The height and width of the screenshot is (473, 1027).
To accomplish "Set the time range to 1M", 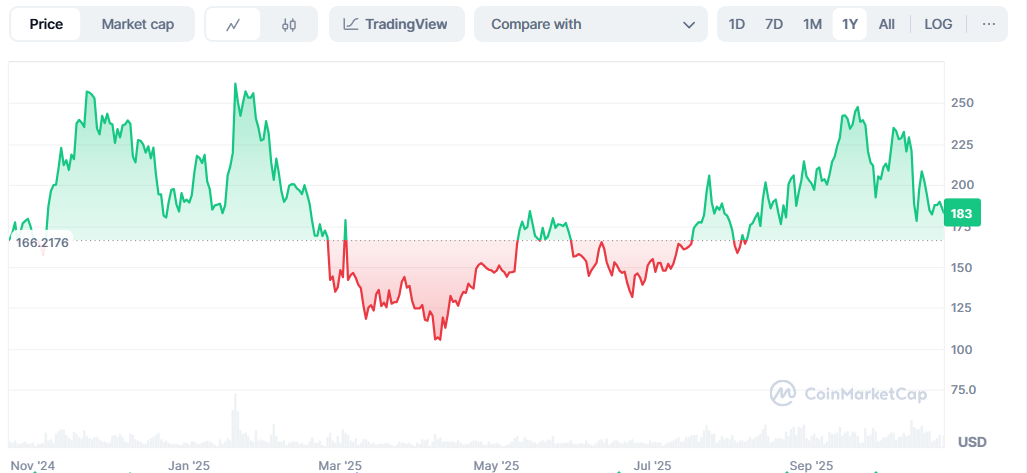I will tap(812, 24).
